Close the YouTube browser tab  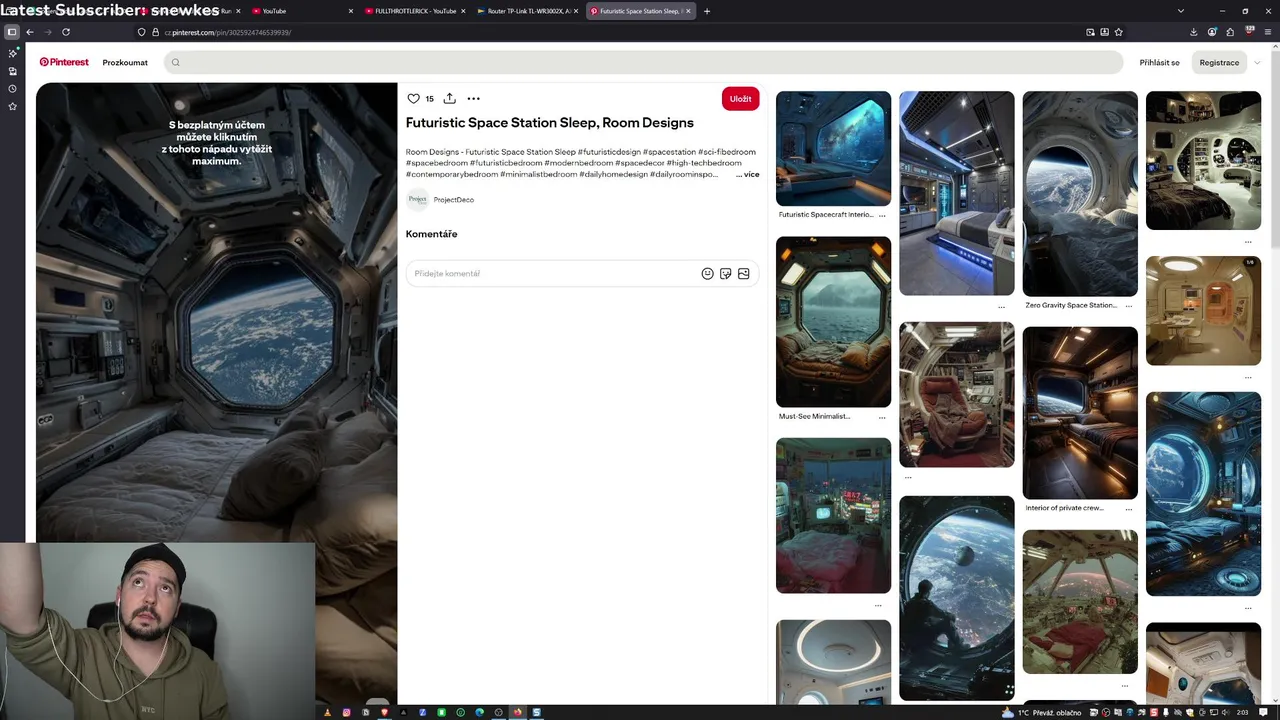(351, 11)
